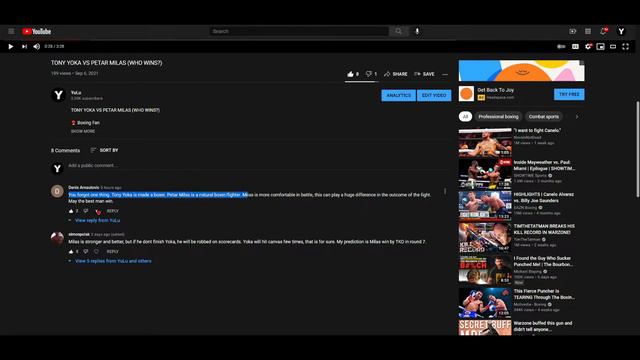Open Denis Arnautovic commenter avatar
Image resolution: width=640 pixels, height=360 pixels.
pos(57,191)
